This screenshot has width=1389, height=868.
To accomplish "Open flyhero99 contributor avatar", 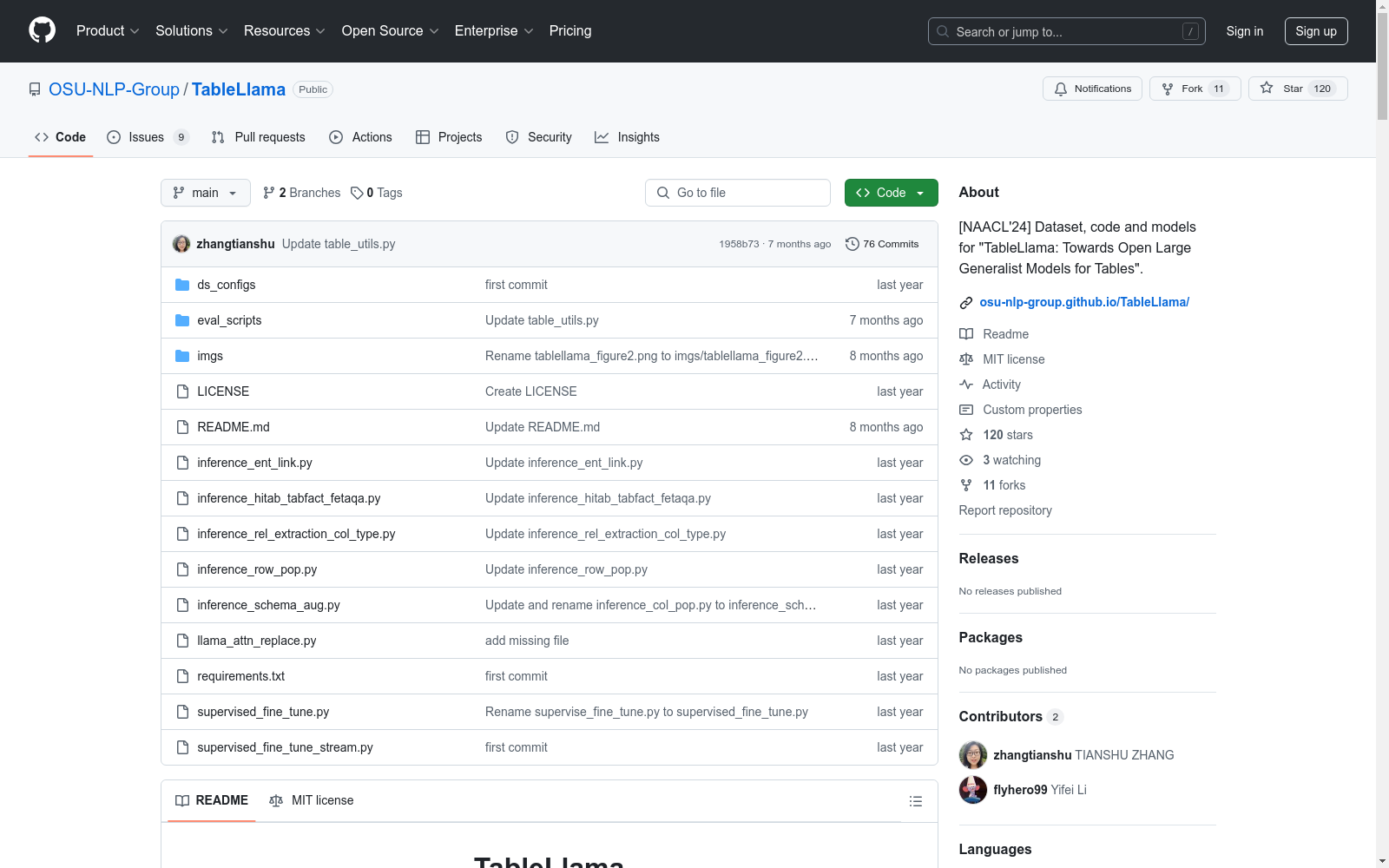I will [x=973, y=790].
